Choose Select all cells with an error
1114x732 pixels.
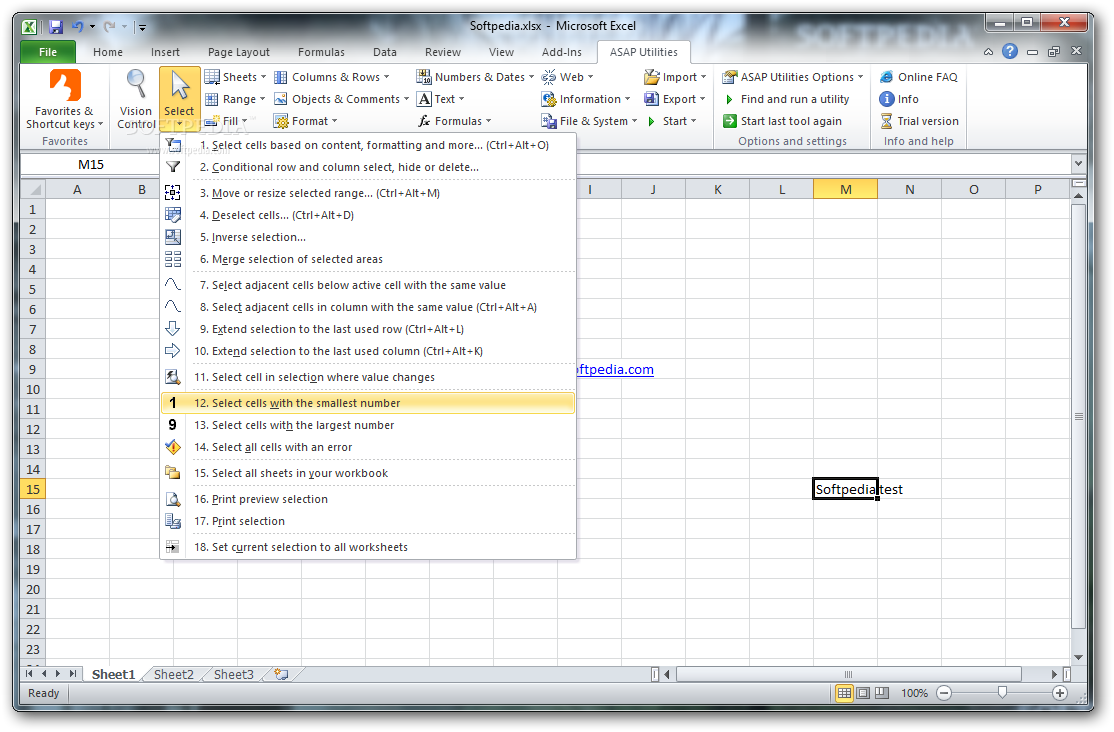click(x=368, y=447)
